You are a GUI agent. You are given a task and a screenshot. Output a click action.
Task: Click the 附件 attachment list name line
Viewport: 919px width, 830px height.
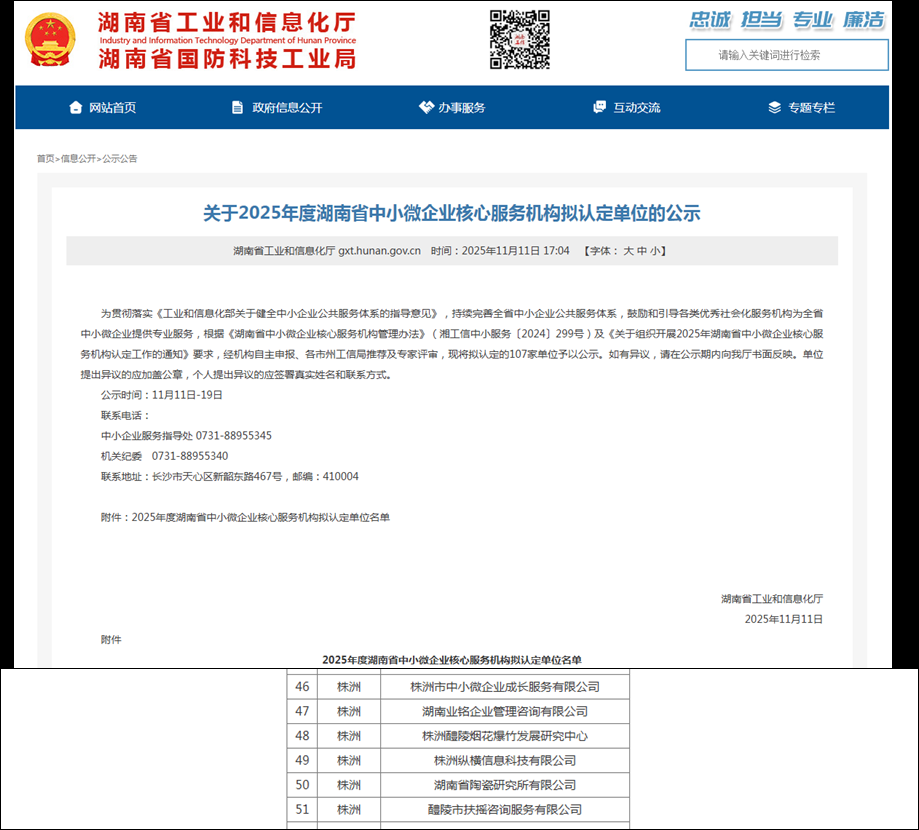pos(246,518)
